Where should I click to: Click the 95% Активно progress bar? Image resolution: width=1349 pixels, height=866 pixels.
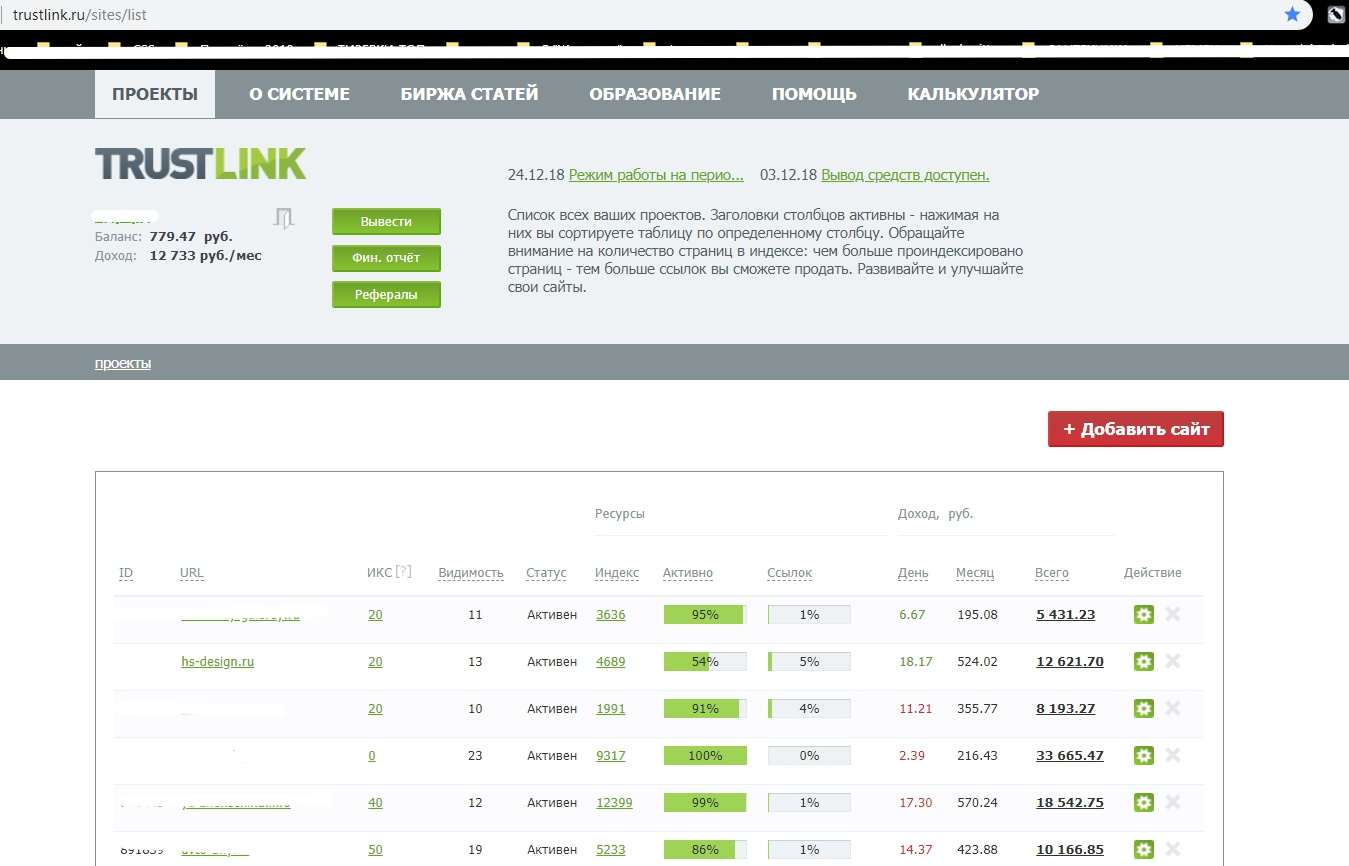pyautogui.click(x=705, y=614)
